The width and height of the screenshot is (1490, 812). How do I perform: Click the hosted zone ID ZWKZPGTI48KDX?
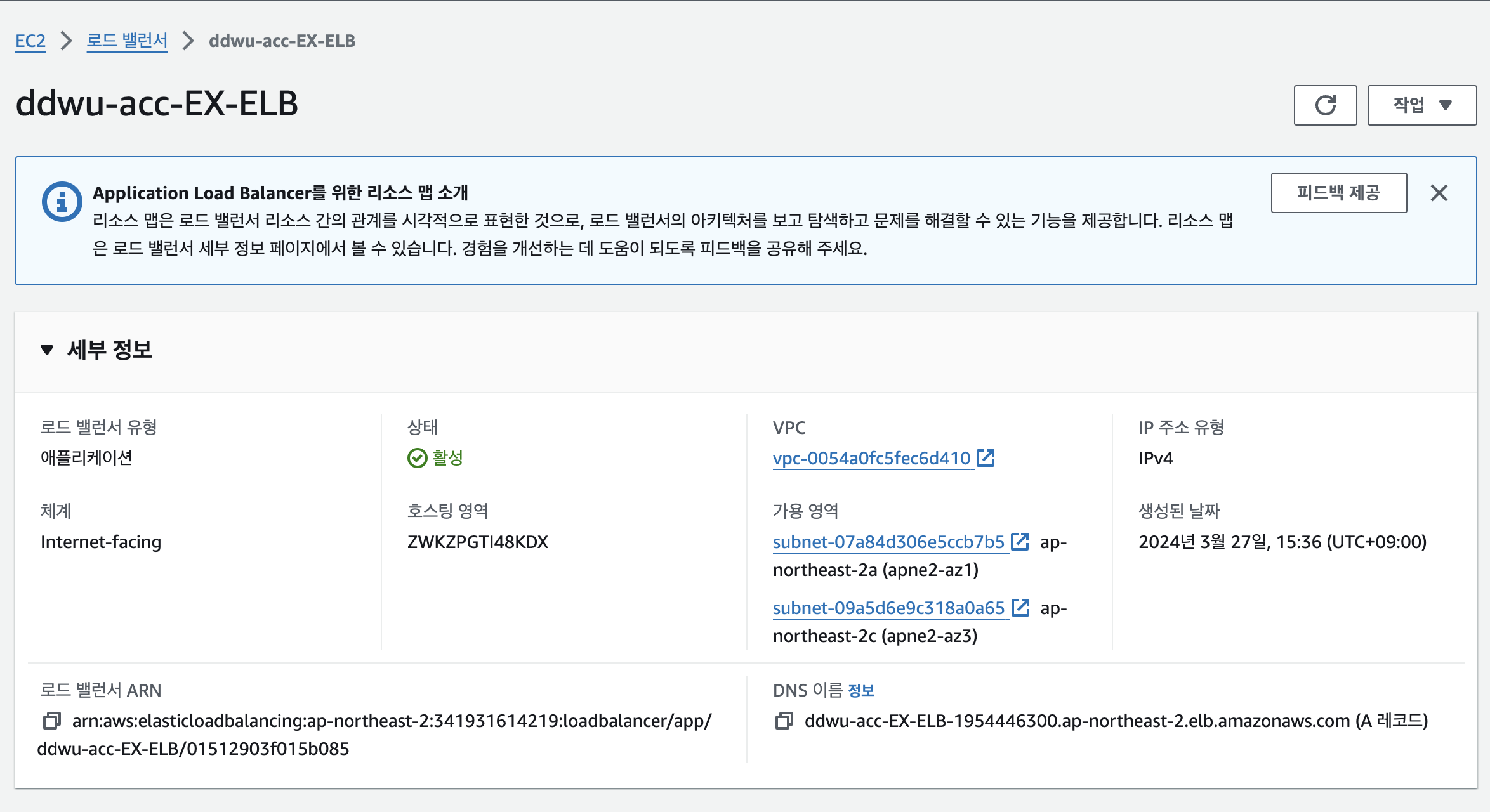pyautogui.click(x=477, y=542)
